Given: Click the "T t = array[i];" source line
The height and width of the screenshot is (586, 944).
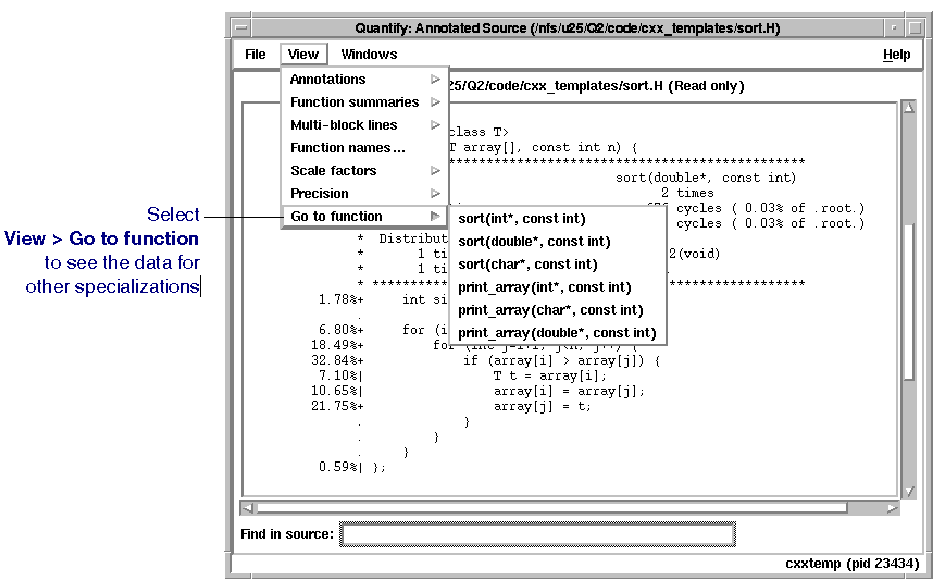Looking at the screenshot, I should pos(550,376).
